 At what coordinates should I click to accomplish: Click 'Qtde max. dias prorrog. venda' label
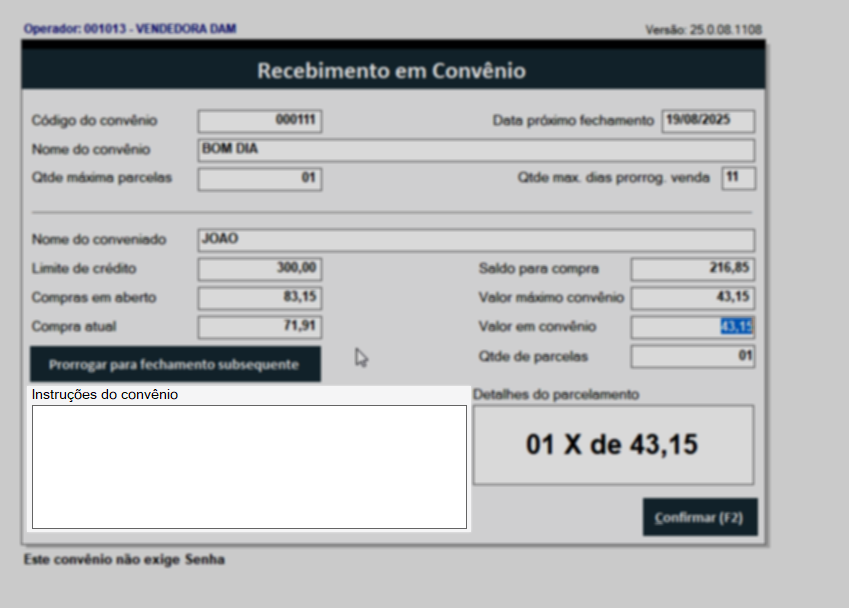pyautogui.click(x=613, y=178)
